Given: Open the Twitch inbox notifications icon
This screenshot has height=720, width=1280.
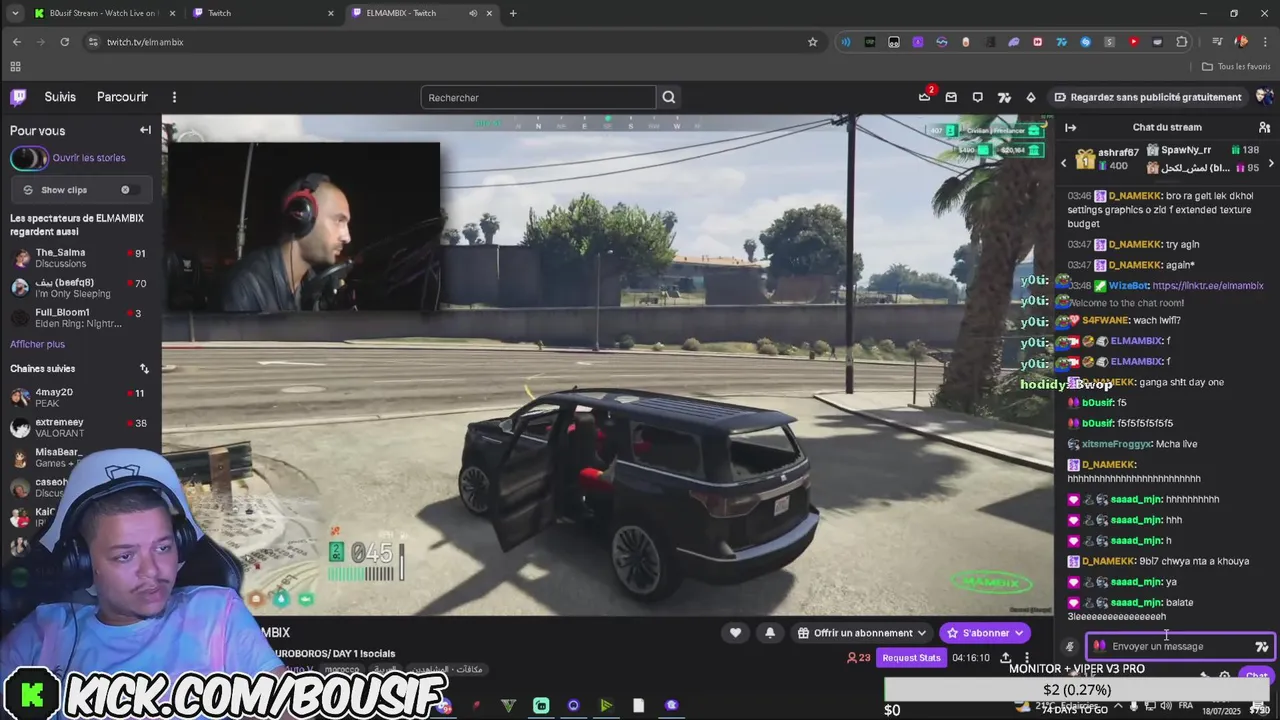Looking at the screenshot, I should [951, 97].
